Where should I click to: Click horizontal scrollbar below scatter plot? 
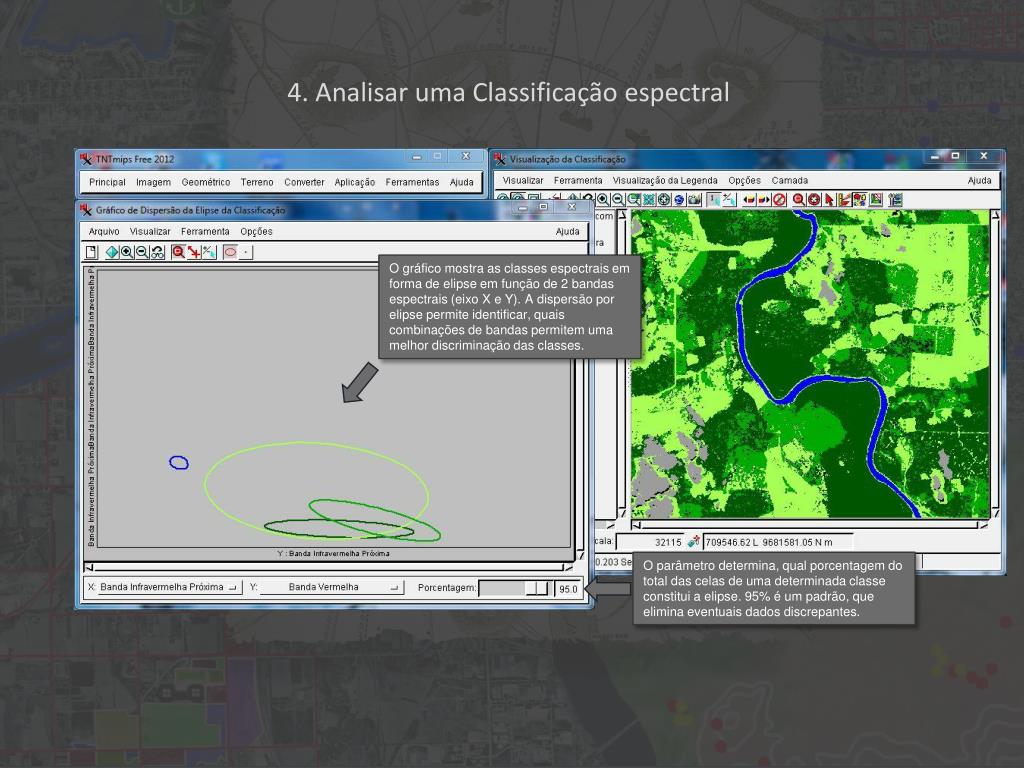click(328, 567)
